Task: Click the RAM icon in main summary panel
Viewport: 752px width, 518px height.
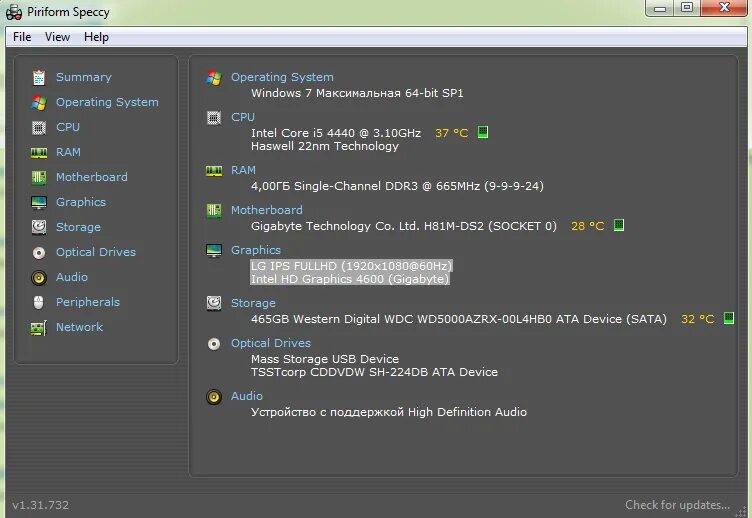Action: 214,171
